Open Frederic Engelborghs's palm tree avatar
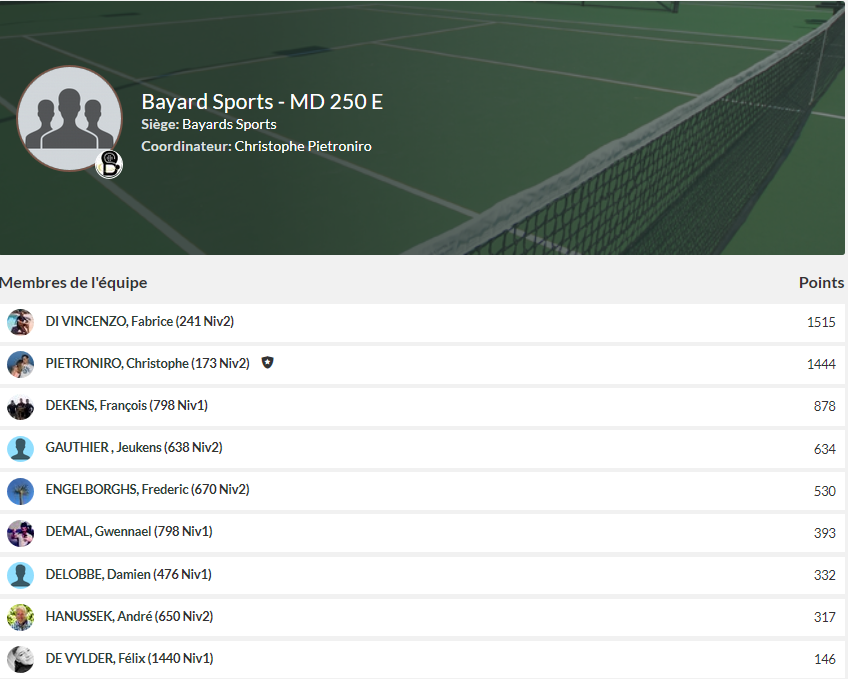This screenshot has width=848, height=679. [x=21, y=491]
